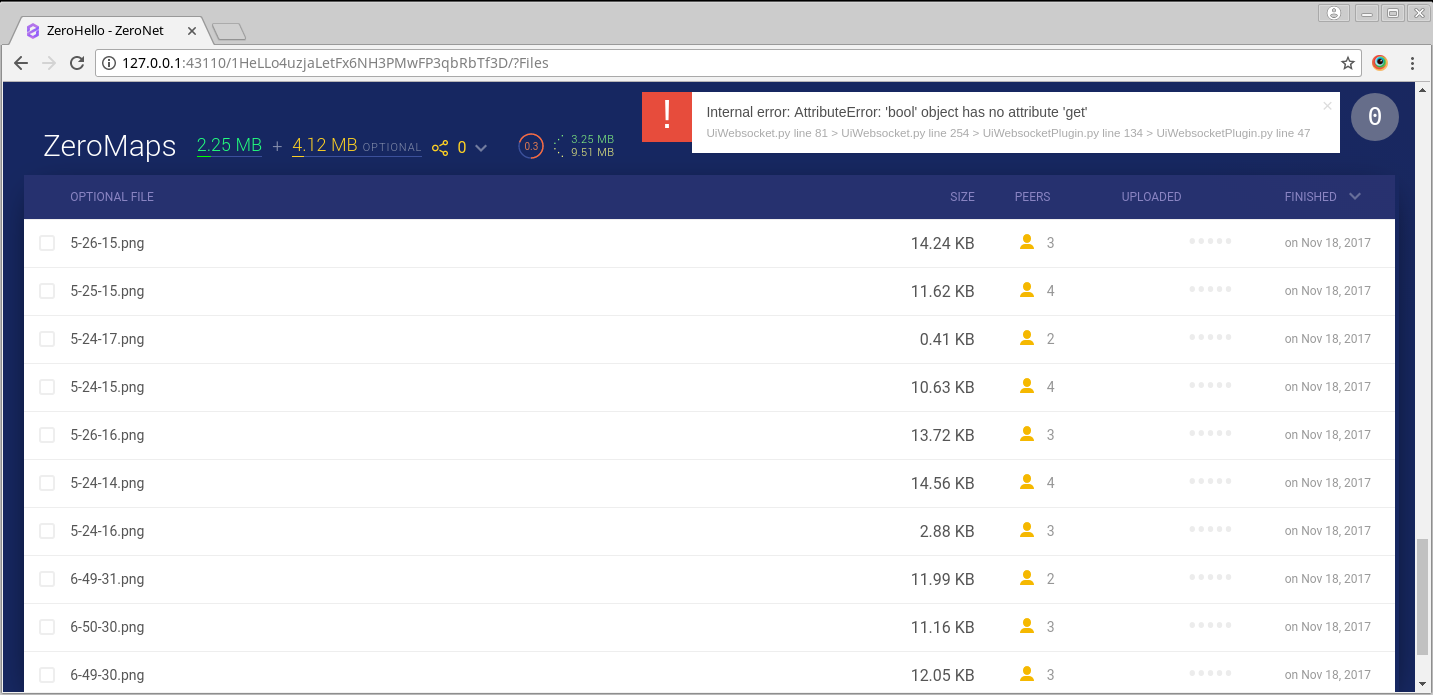Click the peers icon for 5-24-14.png

pyautogui.click(x=1026, y=482)
